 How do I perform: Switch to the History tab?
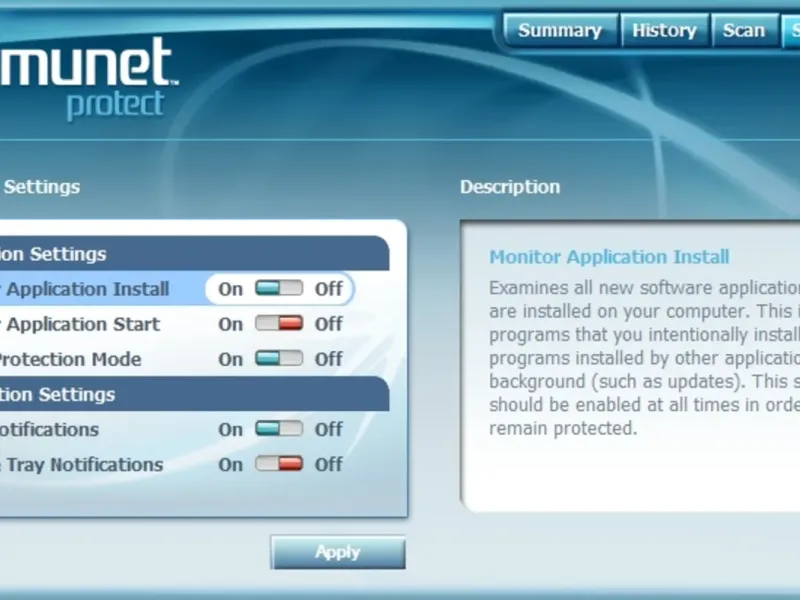coord(664,31)
